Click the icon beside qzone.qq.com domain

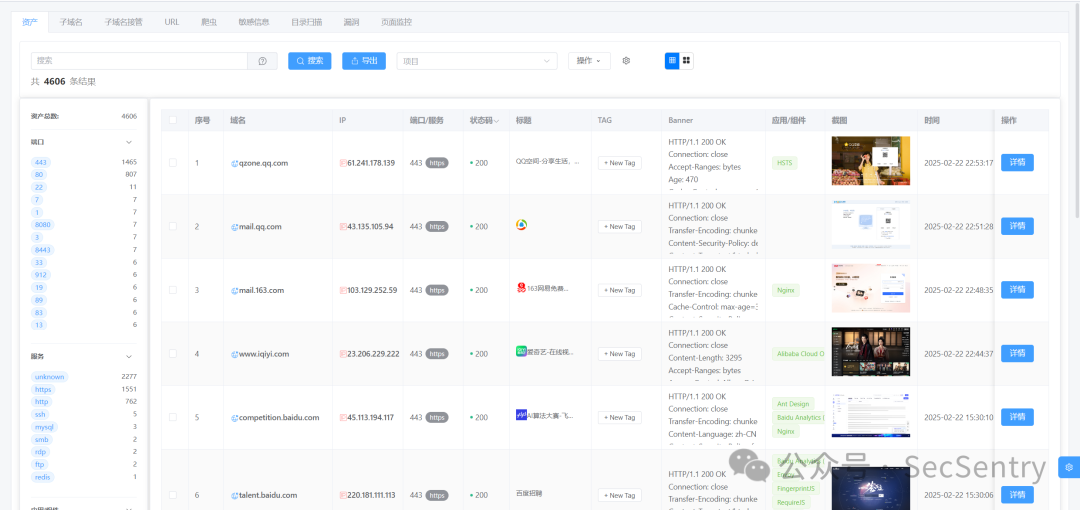tap(234, 163)
